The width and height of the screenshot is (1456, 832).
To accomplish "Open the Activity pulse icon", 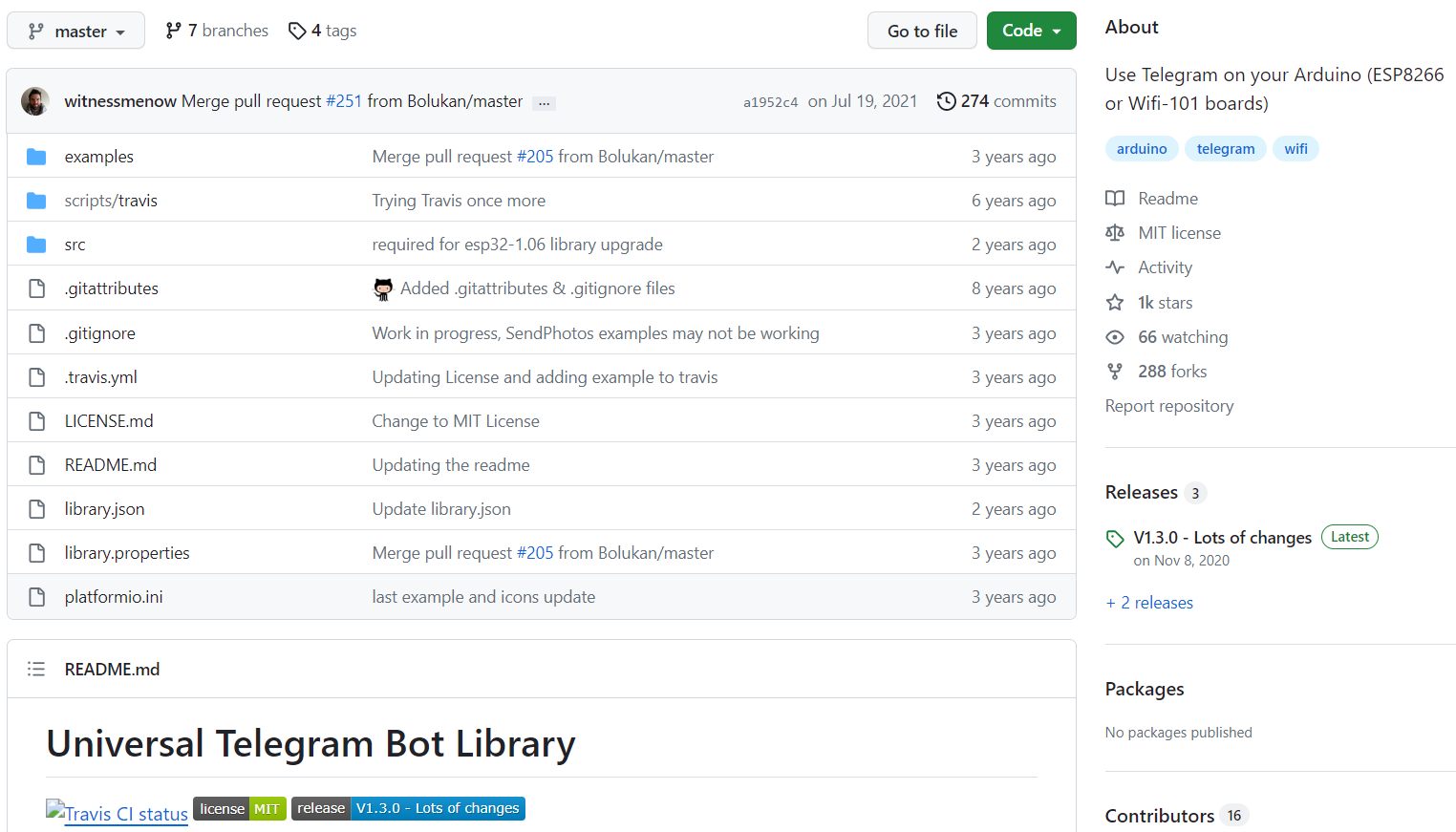I will click(1115, 267).
